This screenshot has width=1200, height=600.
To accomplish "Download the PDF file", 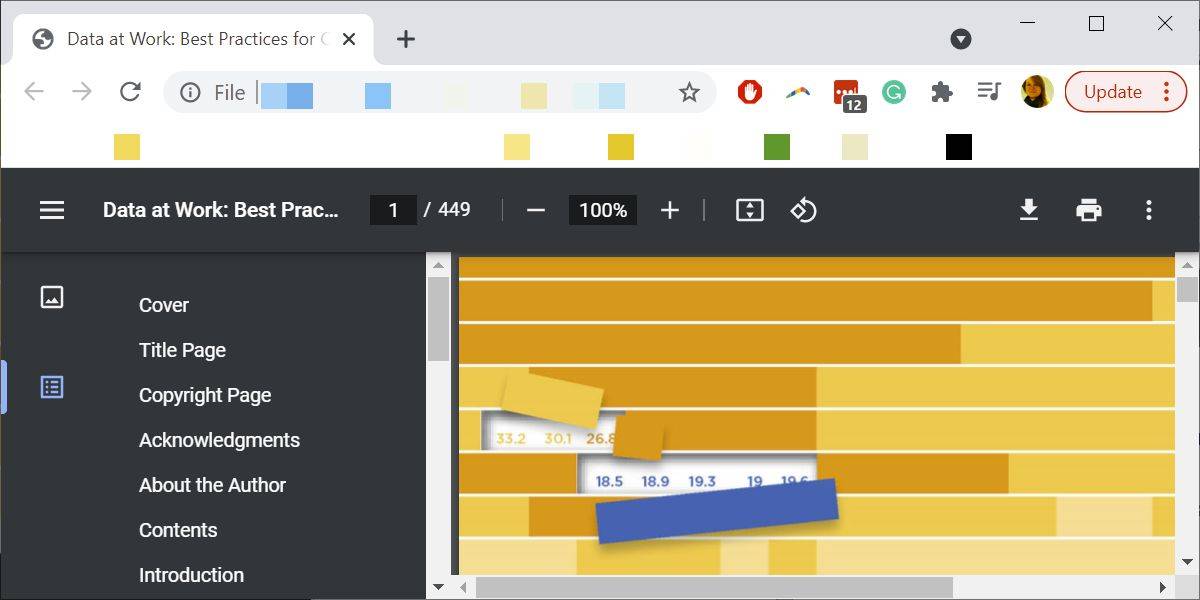I will click(x=1029, y=210).
